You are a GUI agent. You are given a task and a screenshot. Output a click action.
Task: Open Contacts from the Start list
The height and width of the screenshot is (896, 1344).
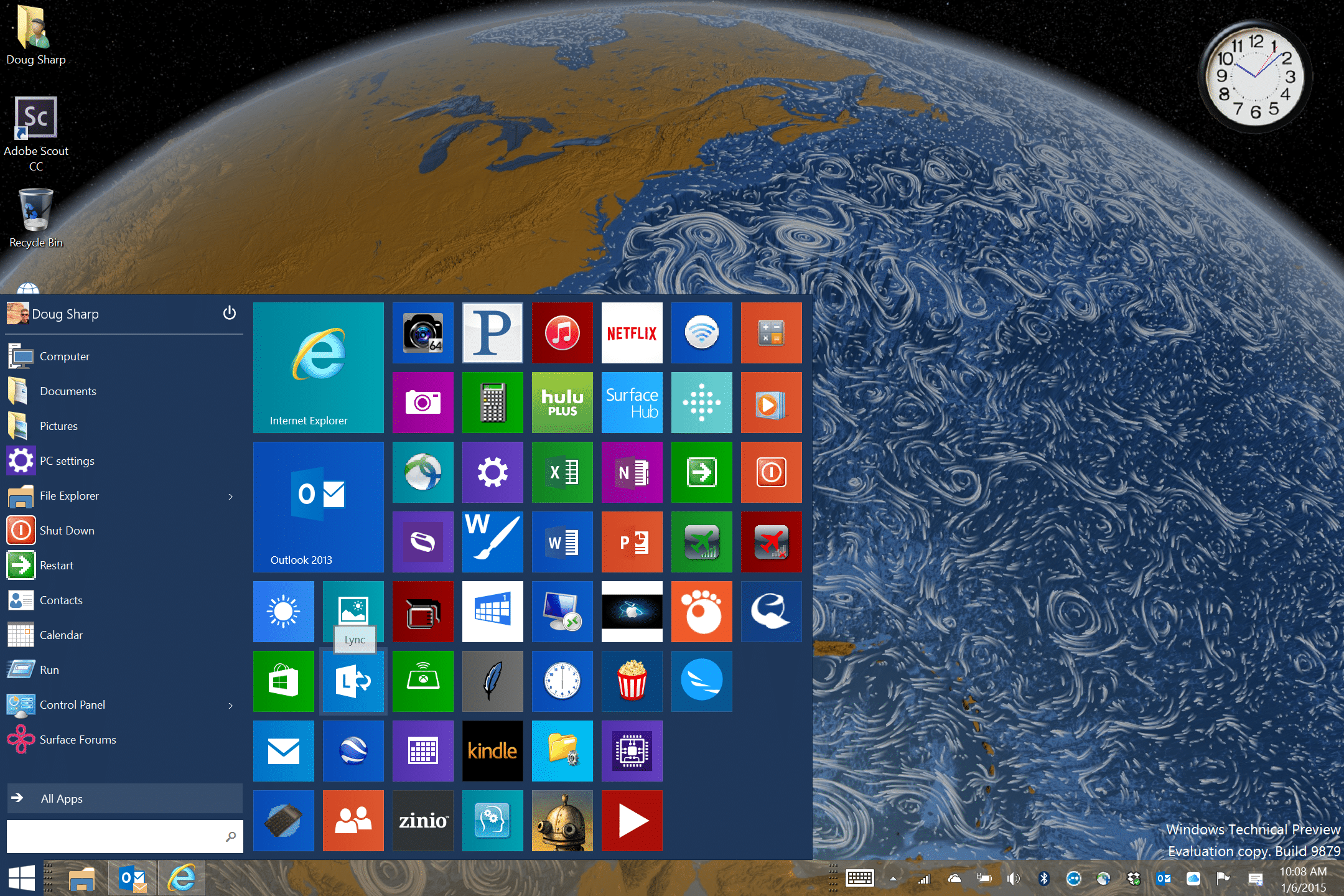pos(124,600)
